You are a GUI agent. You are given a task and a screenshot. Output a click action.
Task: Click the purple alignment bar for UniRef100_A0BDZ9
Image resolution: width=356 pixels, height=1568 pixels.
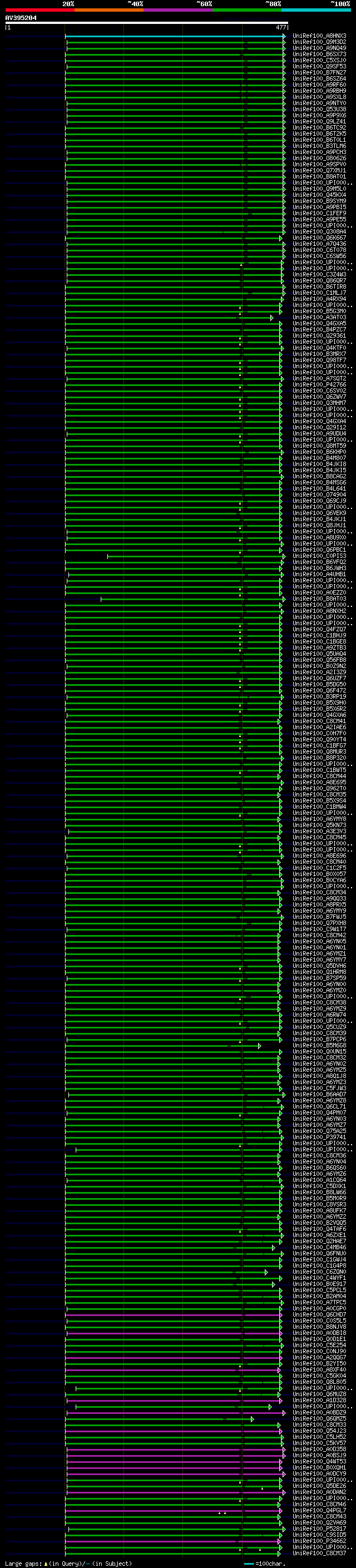coord(175,1413)
